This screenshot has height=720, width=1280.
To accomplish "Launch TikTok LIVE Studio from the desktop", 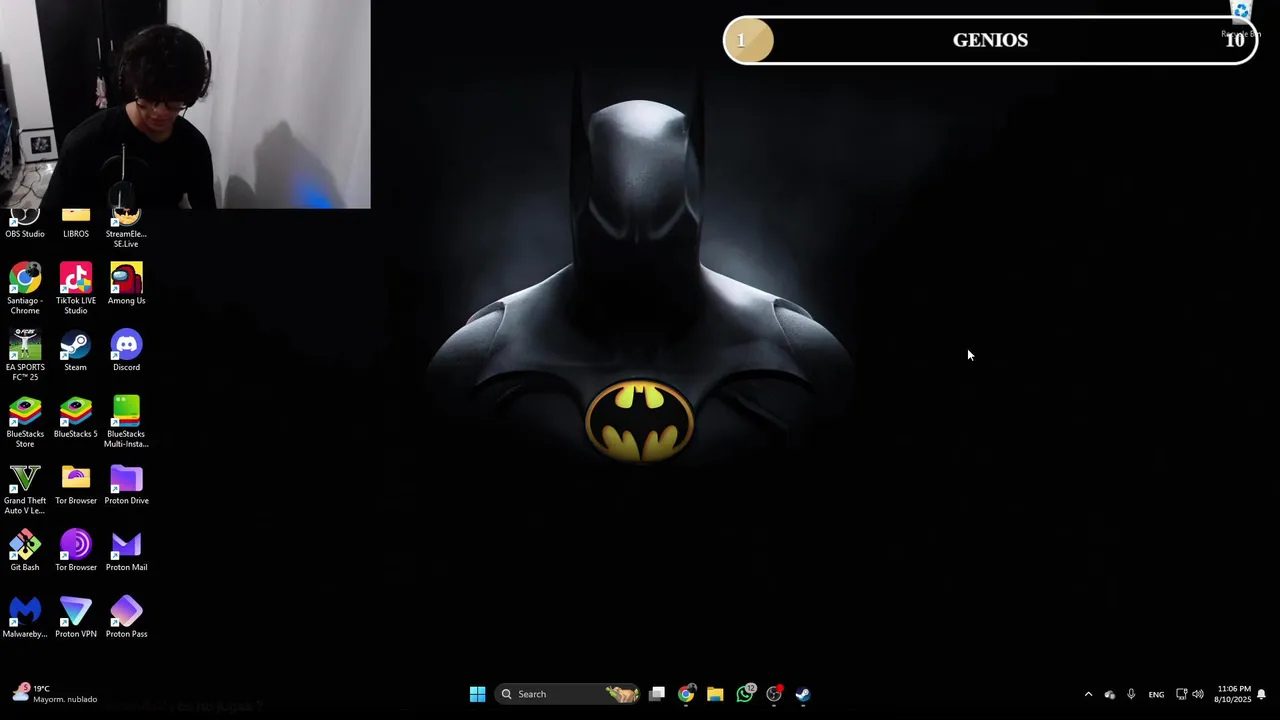I will coord(76,289).
